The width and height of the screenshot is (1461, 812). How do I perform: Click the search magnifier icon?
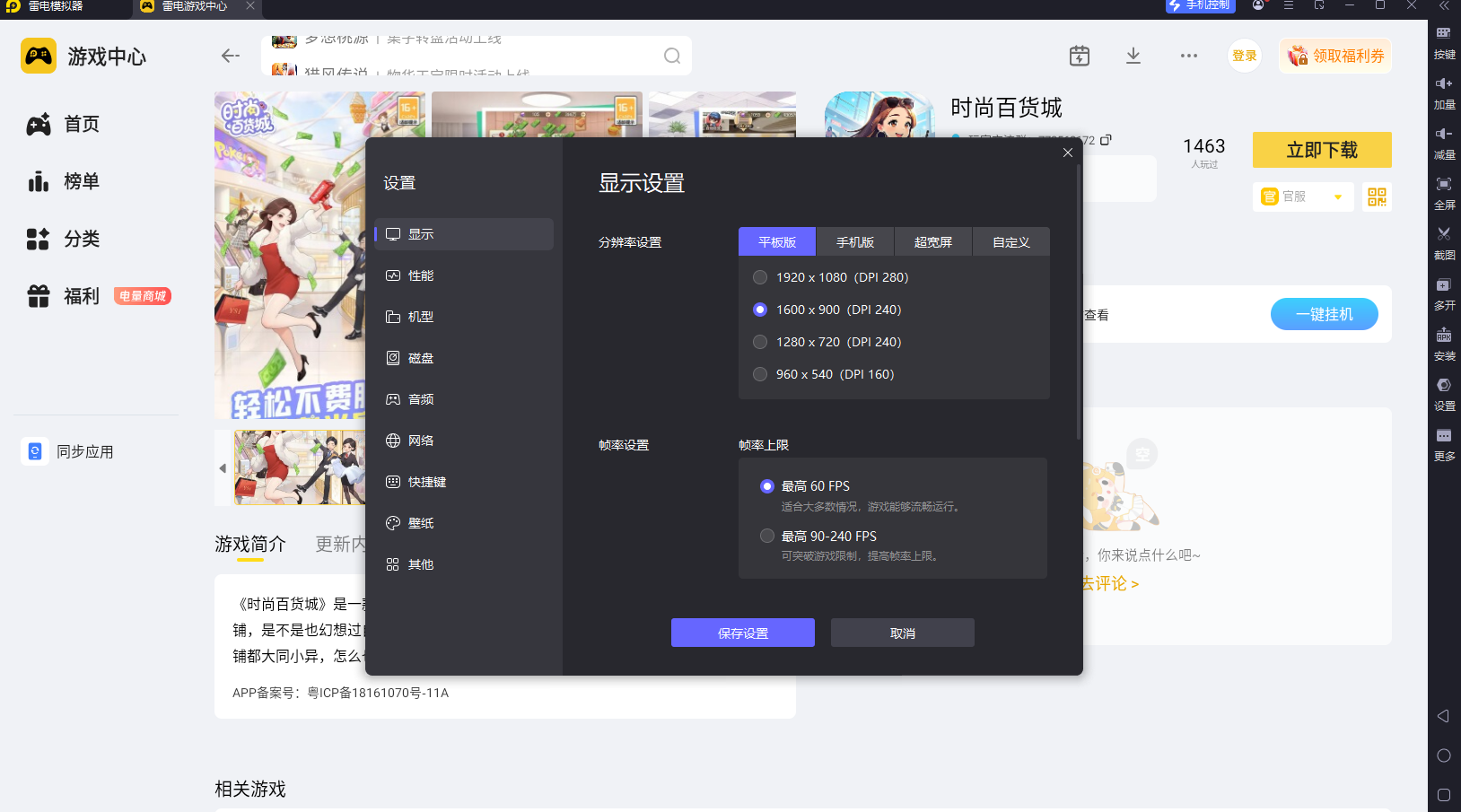[672, 56]
